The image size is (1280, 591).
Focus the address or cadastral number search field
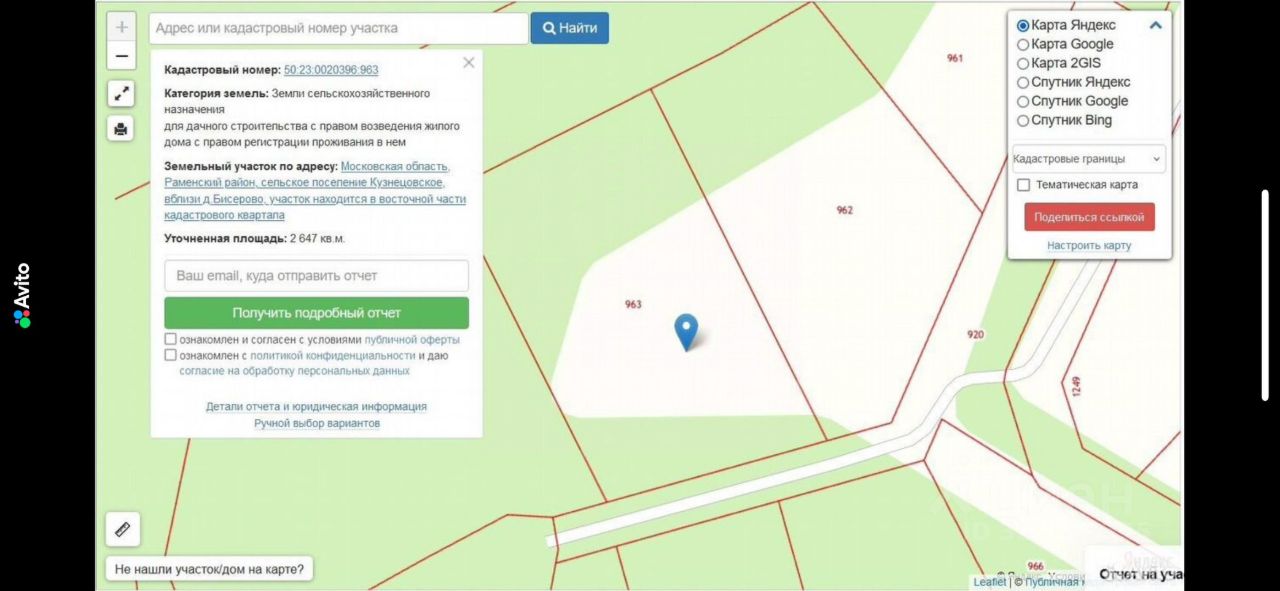tap(339, 28)
